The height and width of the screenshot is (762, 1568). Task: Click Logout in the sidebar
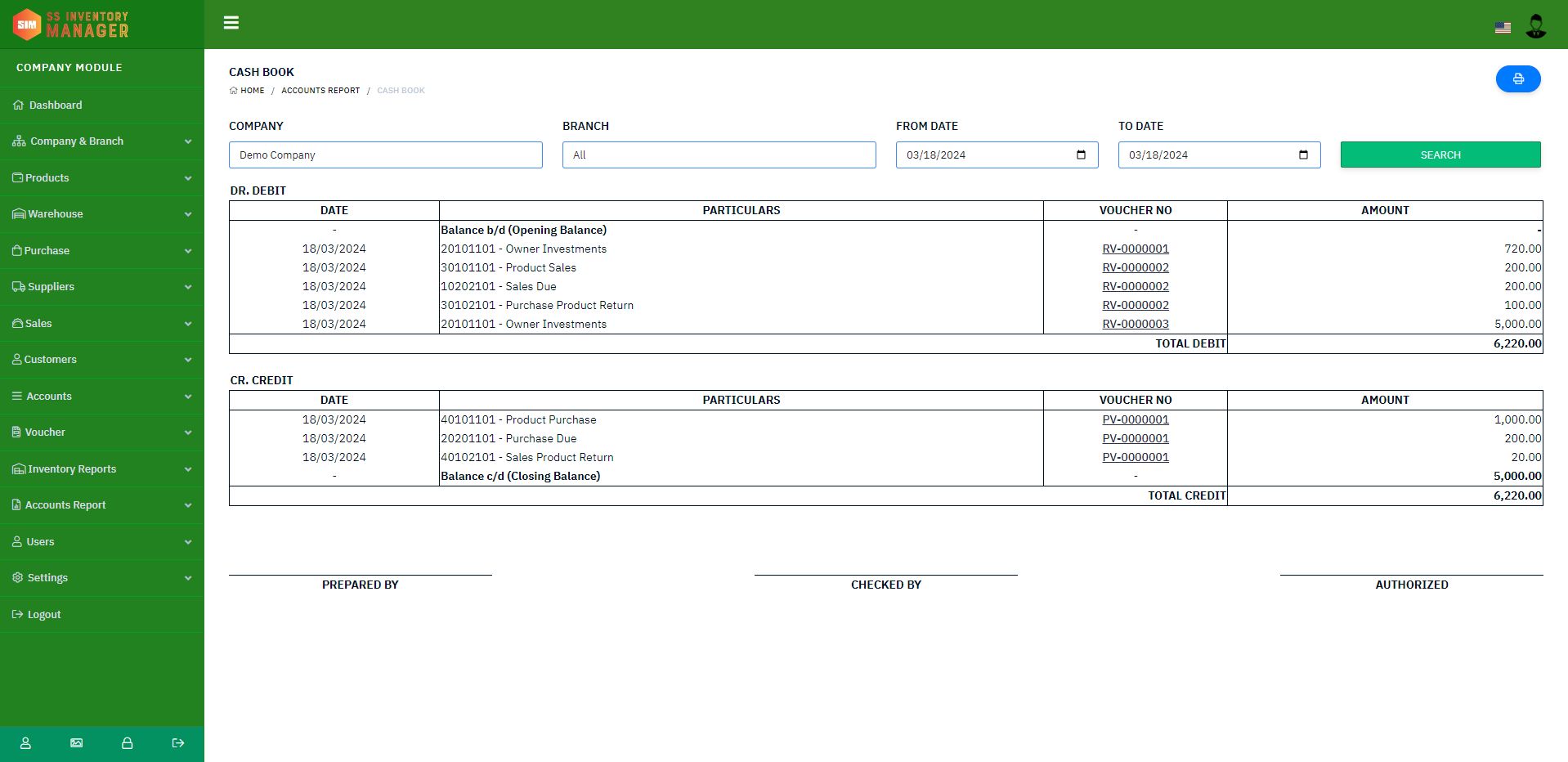pyautogui.click(x=102, y=615)
